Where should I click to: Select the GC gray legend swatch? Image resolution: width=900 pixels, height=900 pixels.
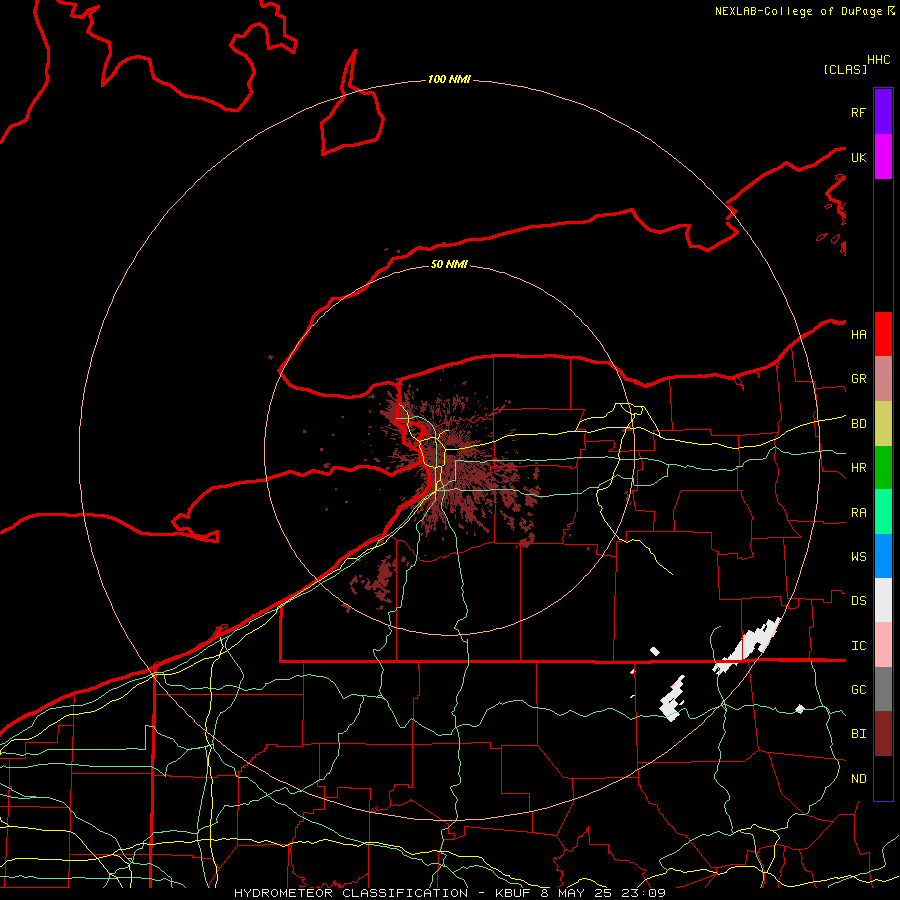(x=883, y=689)
